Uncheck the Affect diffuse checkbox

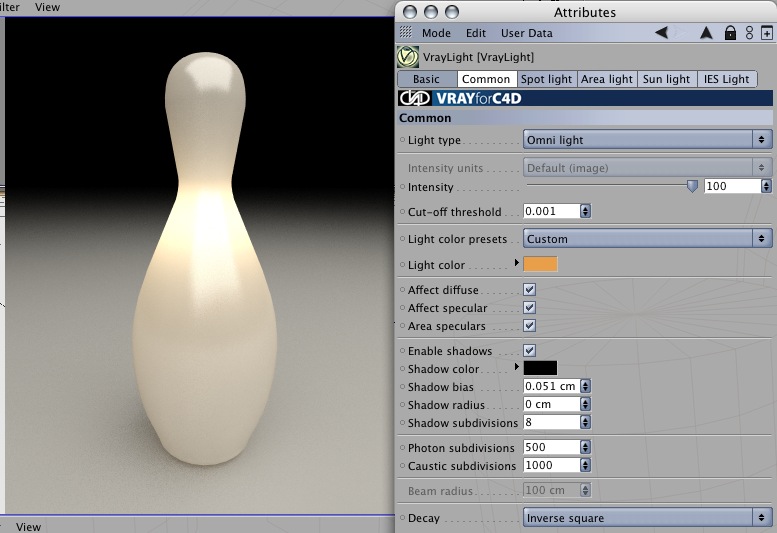(529, 290)
